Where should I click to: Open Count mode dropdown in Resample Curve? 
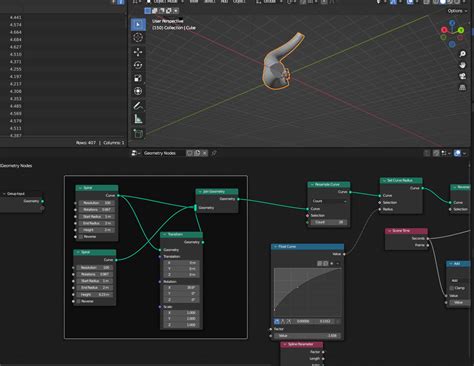coord(330,201)
